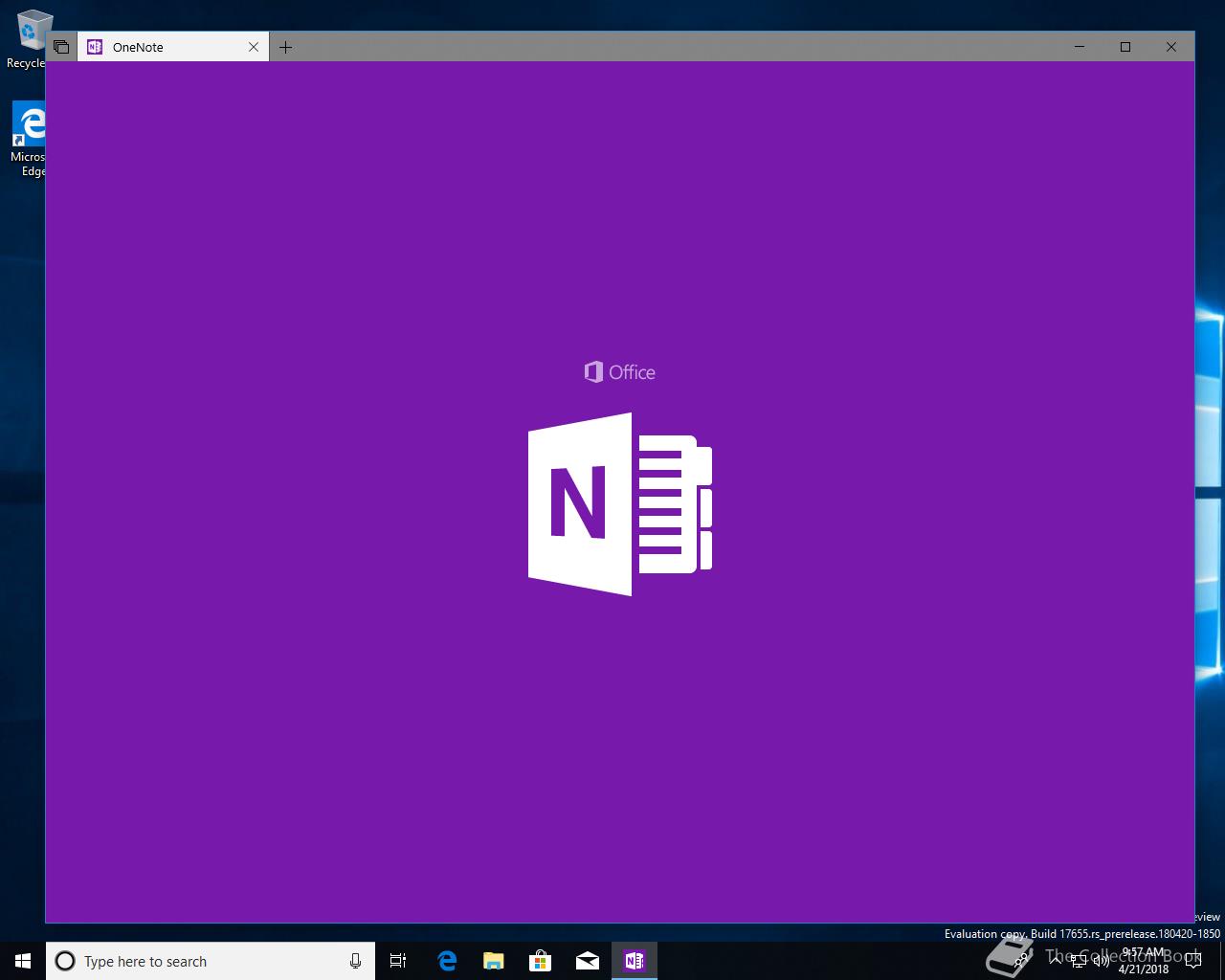Open Task View from the taskbar
Image resolution: width=1225 pixels, height=980 pixels.
tap(398, 961)
